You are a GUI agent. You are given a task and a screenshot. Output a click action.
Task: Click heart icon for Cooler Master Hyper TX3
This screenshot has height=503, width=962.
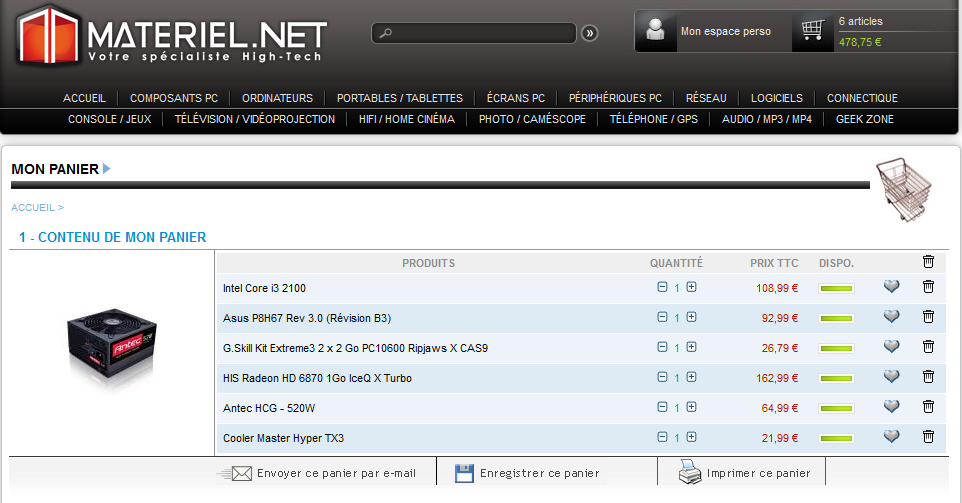891,437
